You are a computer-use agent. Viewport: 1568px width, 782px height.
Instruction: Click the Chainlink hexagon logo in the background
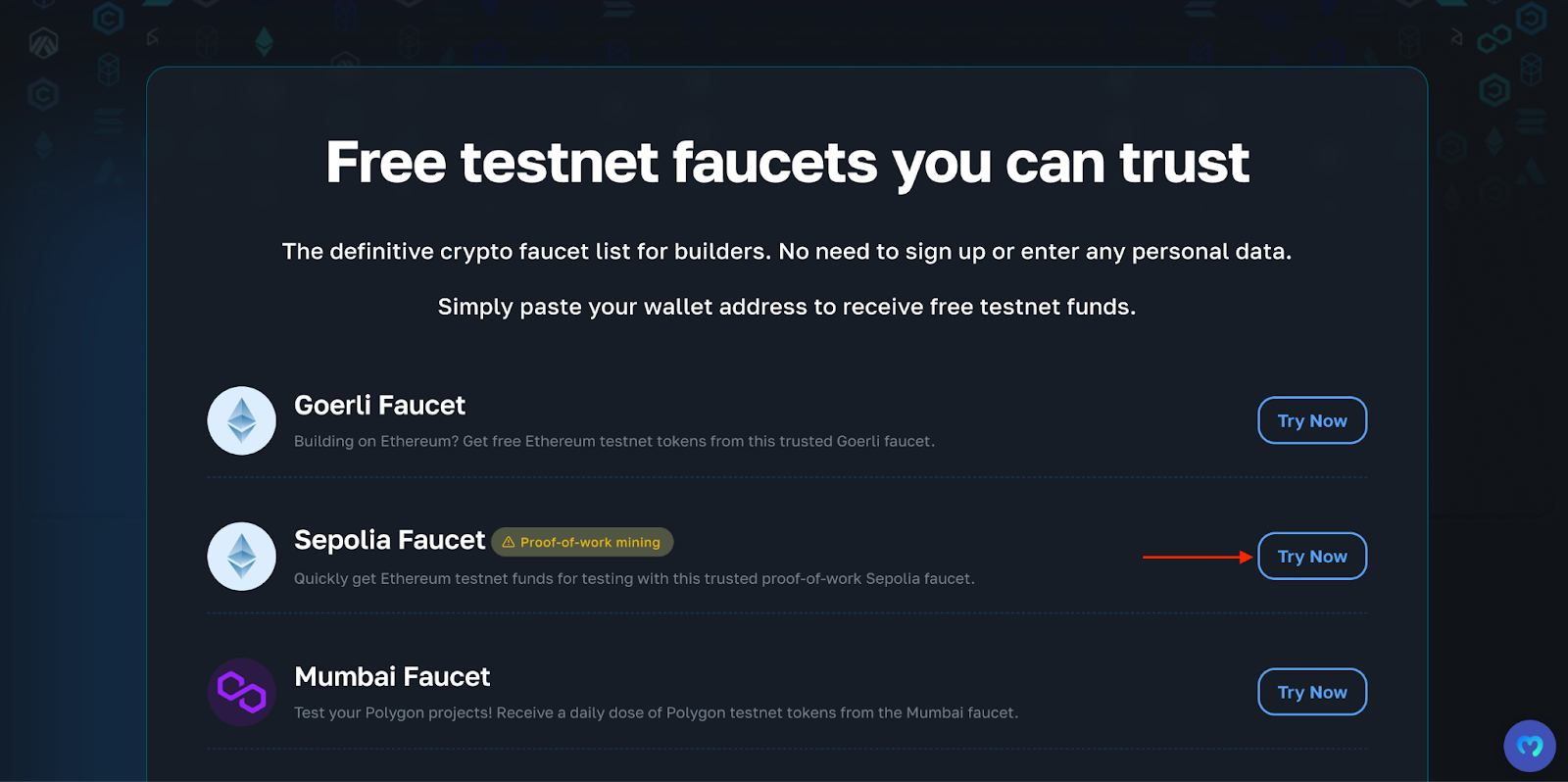pyautogui.click(x=109, y=19)
